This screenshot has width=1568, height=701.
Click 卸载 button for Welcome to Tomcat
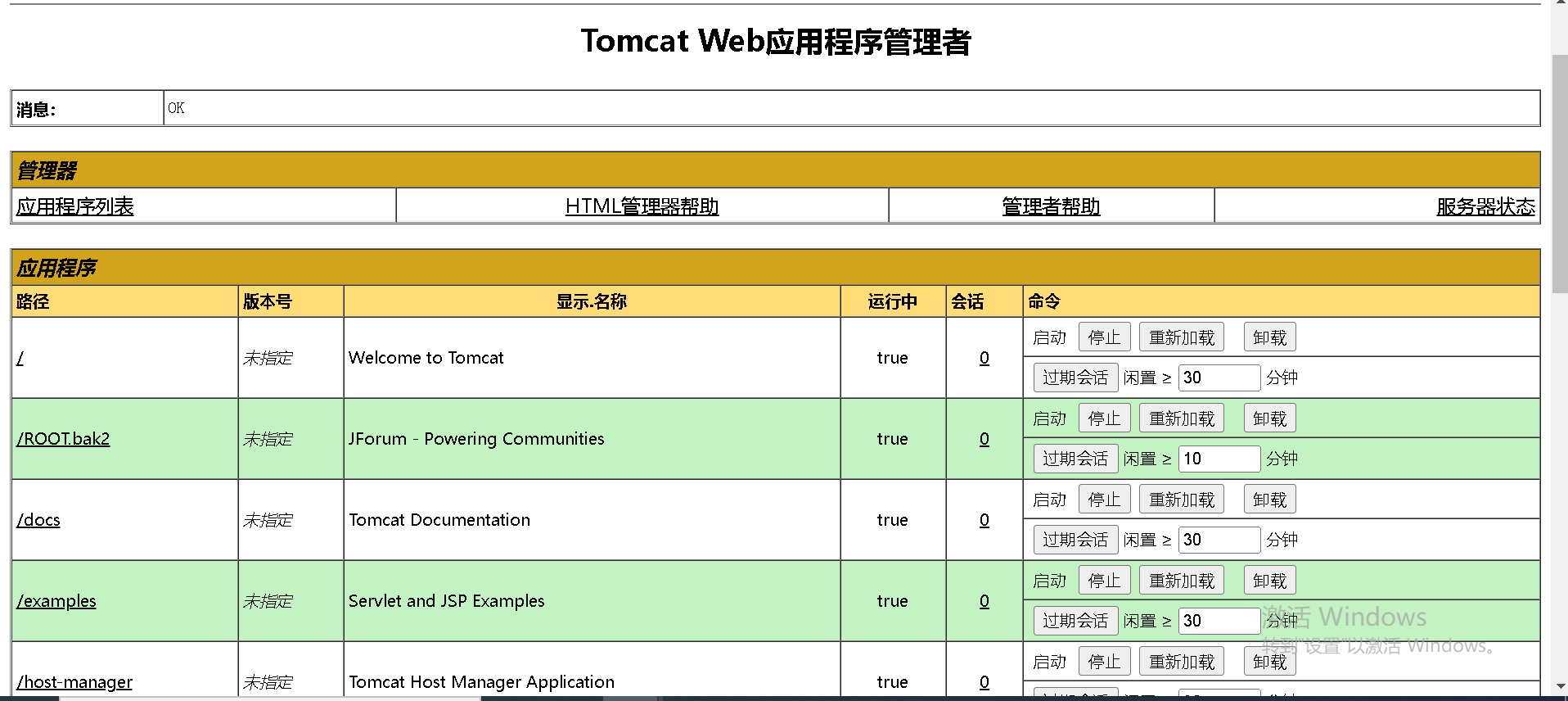1270,337
